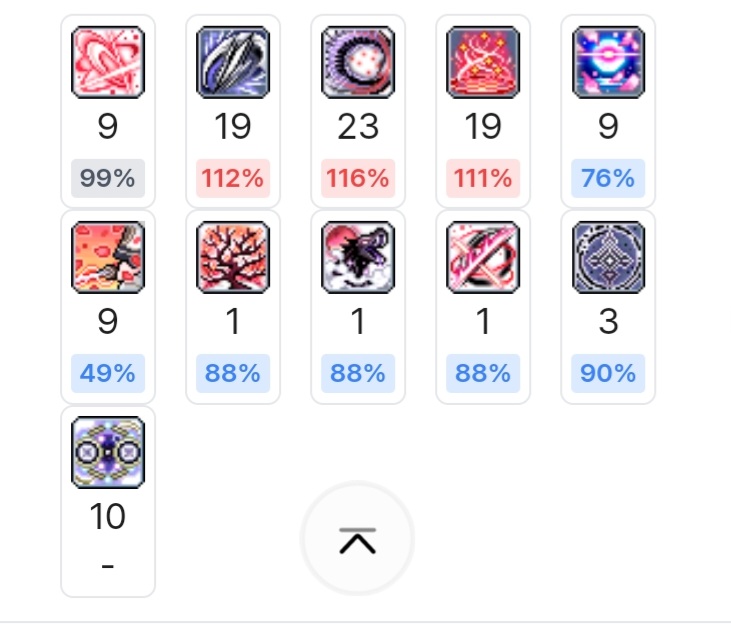Select the red 116% badge
Image resolution: width=731 pixels, height=631 pixels.
[x=358, y=178]
